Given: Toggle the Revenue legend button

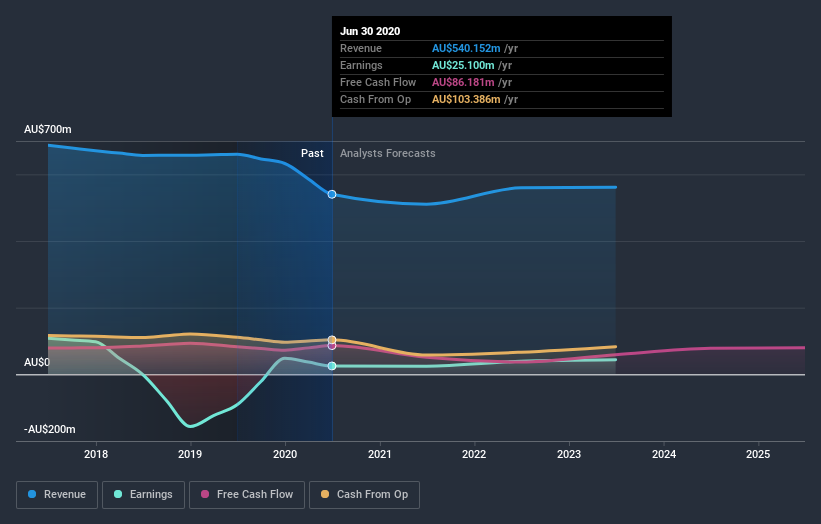Looking at the screenshot, I should pyautogui.click(x=57, y=495).
